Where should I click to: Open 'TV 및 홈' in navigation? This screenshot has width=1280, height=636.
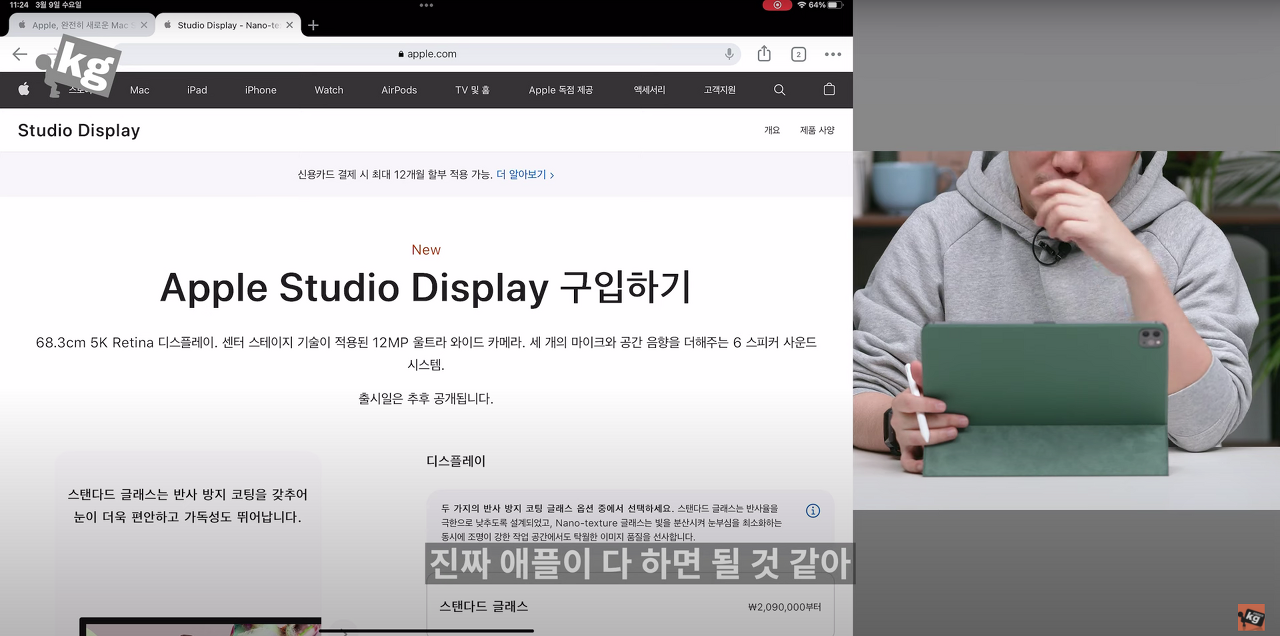click(x=473, y=90)
